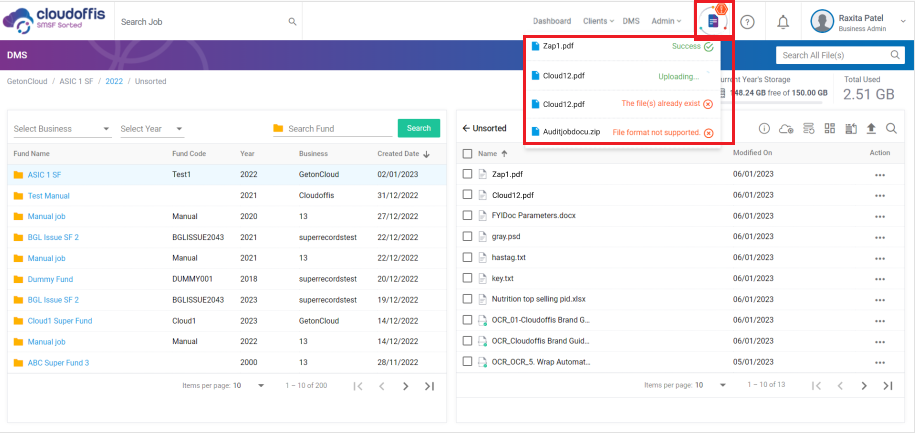Open actions menu for gray.psd row
Image resolution: width=915 pixels, height=433 pixels.
pos(880,238)
